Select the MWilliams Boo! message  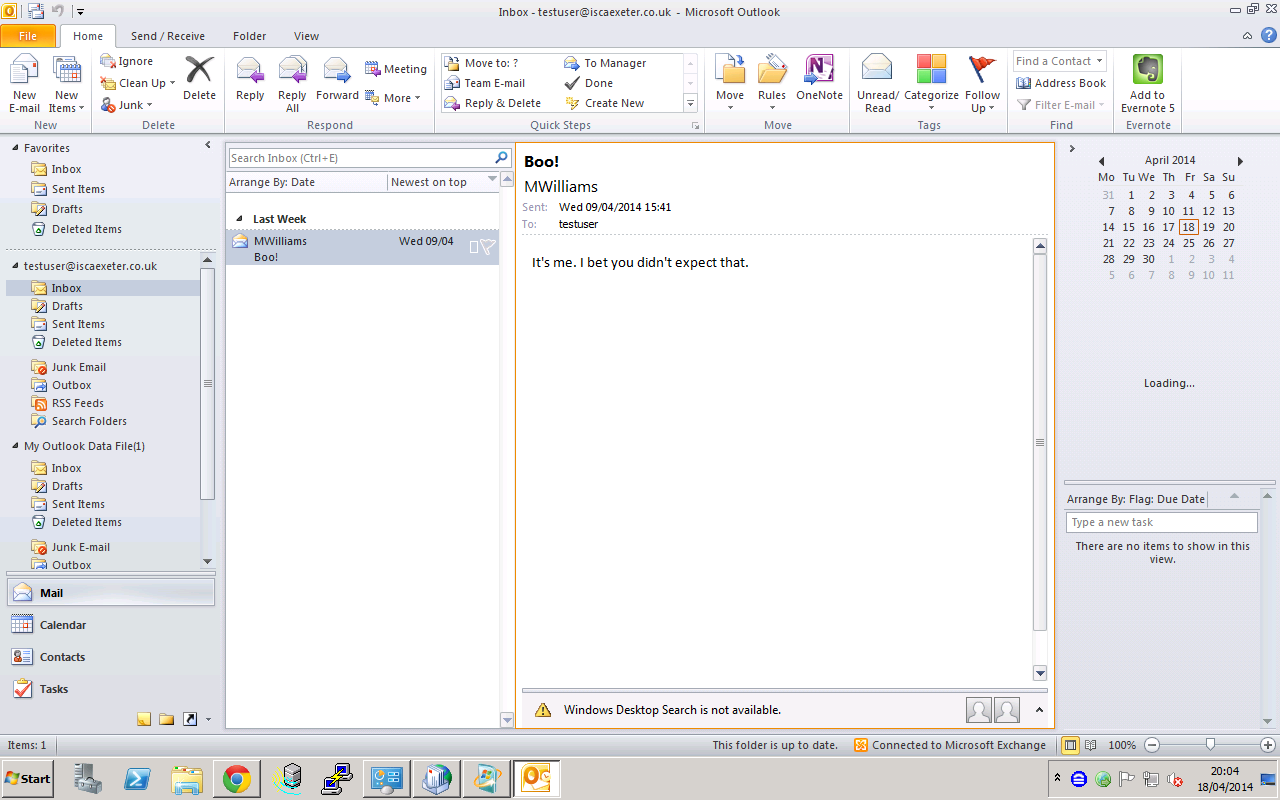pos(362,248)
